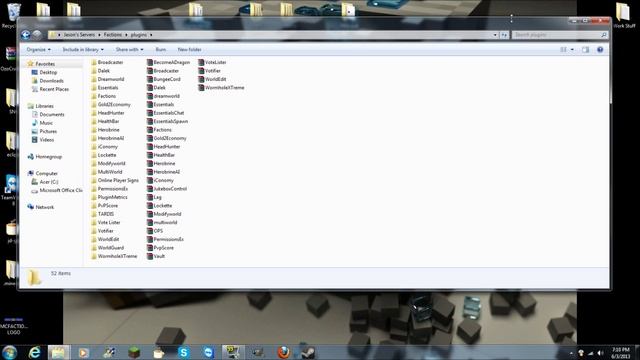The width and height of the screenshot is (640, 360).
Task: Open Recent Places in navigation pane
Action: pyautogui.click(x=54, y=89)
